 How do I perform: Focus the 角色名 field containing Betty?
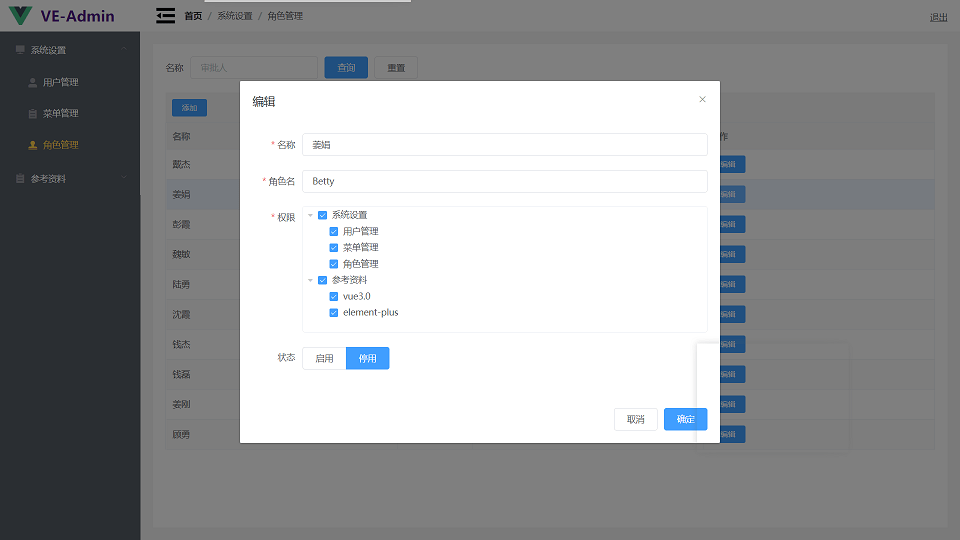click(504, 181)
